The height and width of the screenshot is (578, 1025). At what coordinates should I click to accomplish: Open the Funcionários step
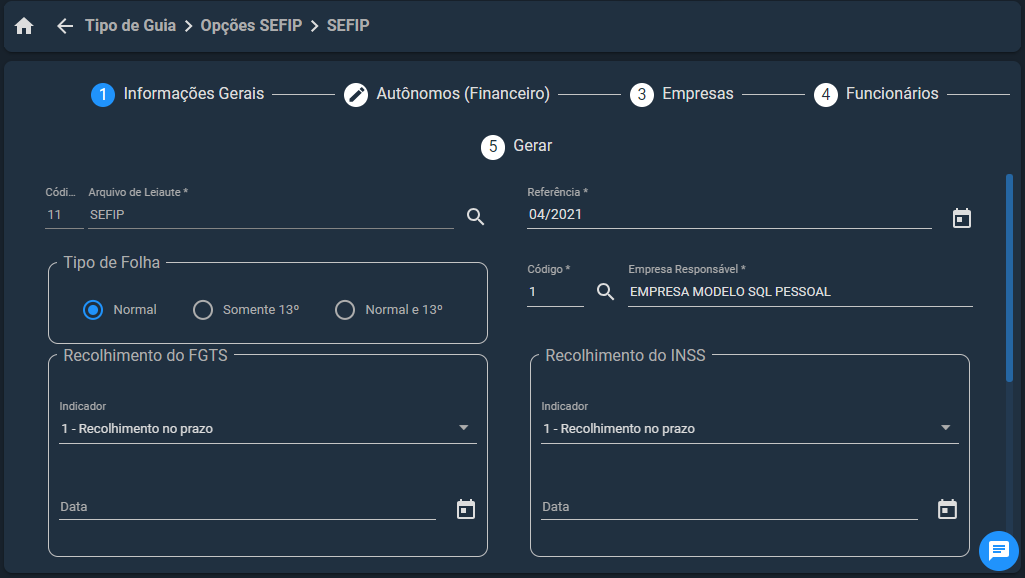pos(892,94)
